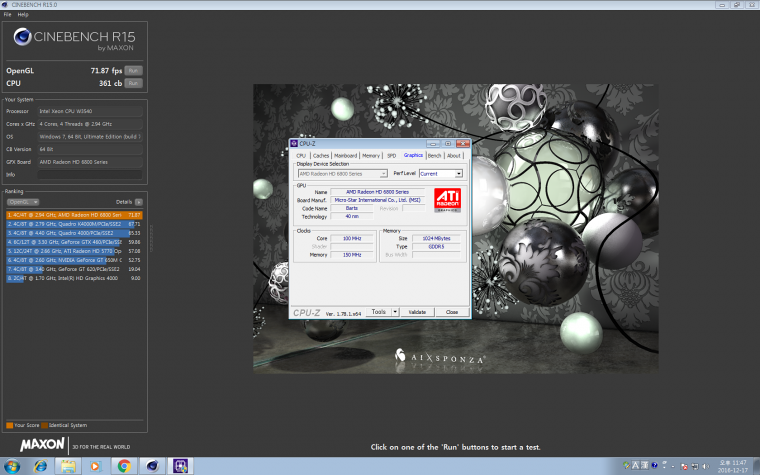Image resolution: width=760 pixels, height=475 pixels.
Task: Switch to About tab in CPU-Z
Action: tap(454, 156)
